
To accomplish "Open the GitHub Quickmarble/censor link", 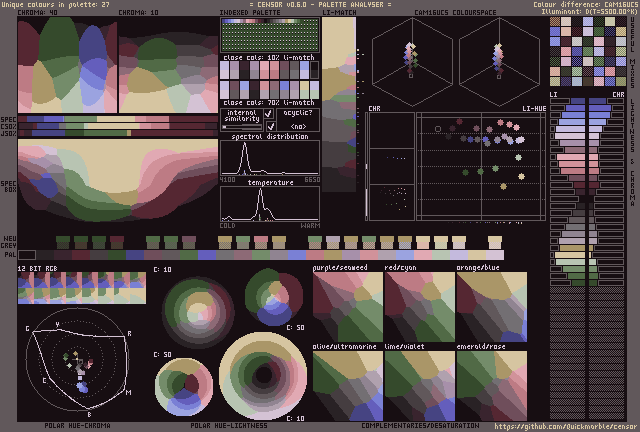I will click(564, 425).
